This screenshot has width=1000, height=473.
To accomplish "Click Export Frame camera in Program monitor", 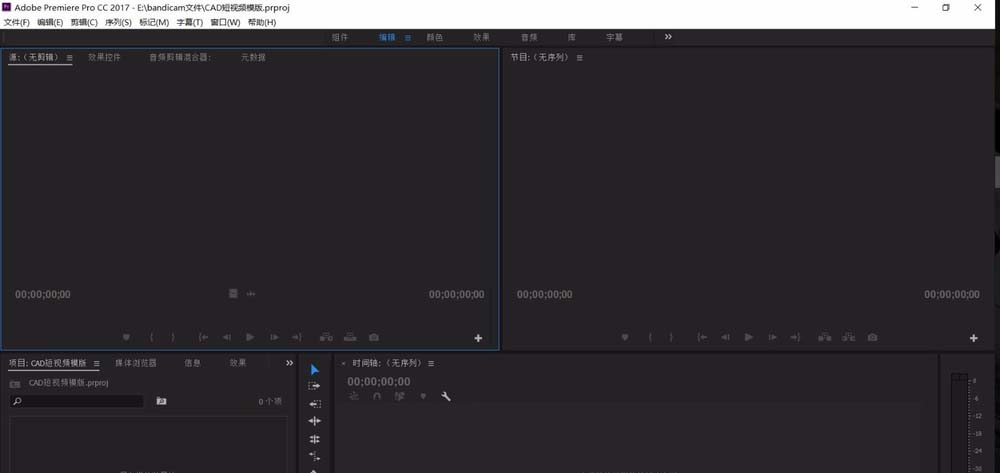I will [873, 338].
